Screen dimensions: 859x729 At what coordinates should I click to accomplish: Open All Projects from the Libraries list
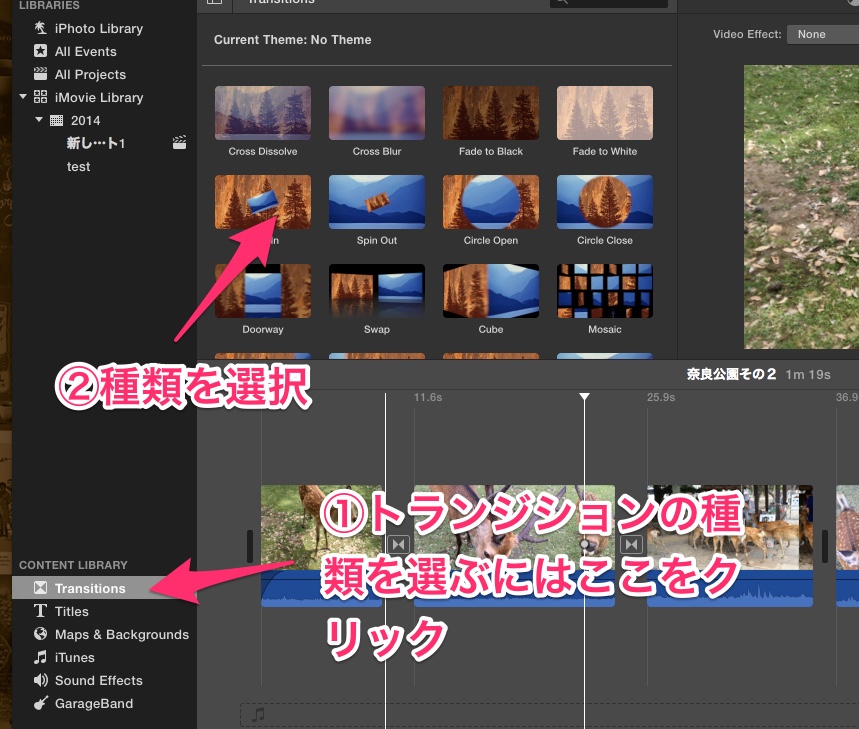(89, 74)
